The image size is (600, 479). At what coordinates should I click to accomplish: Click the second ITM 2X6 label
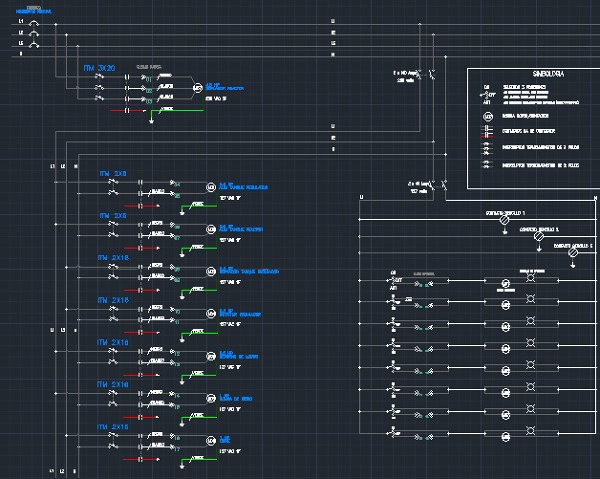[x=112, y=215]
